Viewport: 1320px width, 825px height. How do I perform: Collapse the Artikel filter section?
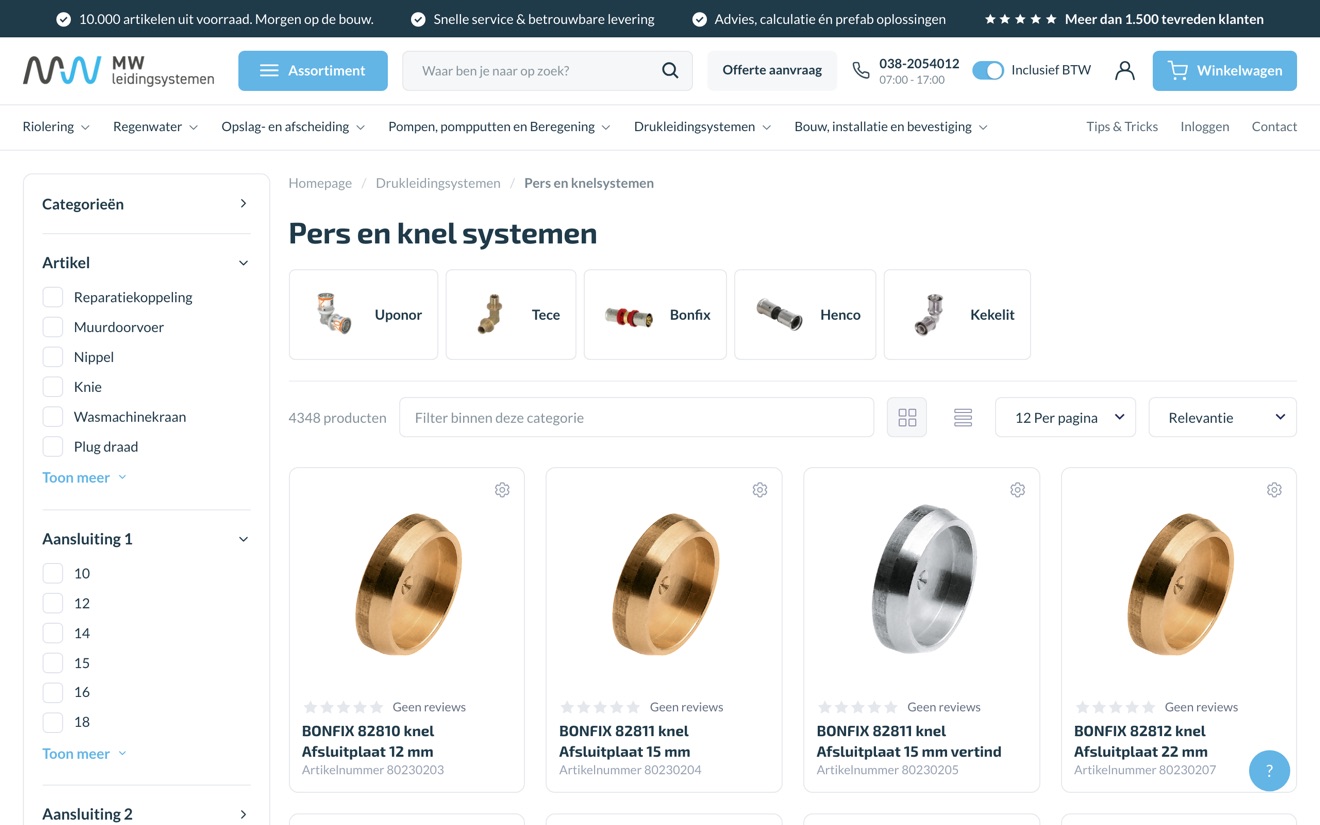click(x=146, y=263)
